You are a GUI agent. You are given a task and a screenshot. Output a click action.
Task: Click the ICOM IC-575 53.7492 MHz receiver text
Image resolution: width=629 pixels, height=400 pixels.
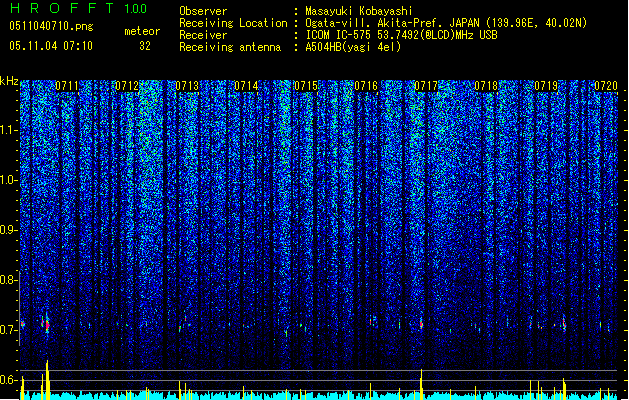click(x=401, y=35)
